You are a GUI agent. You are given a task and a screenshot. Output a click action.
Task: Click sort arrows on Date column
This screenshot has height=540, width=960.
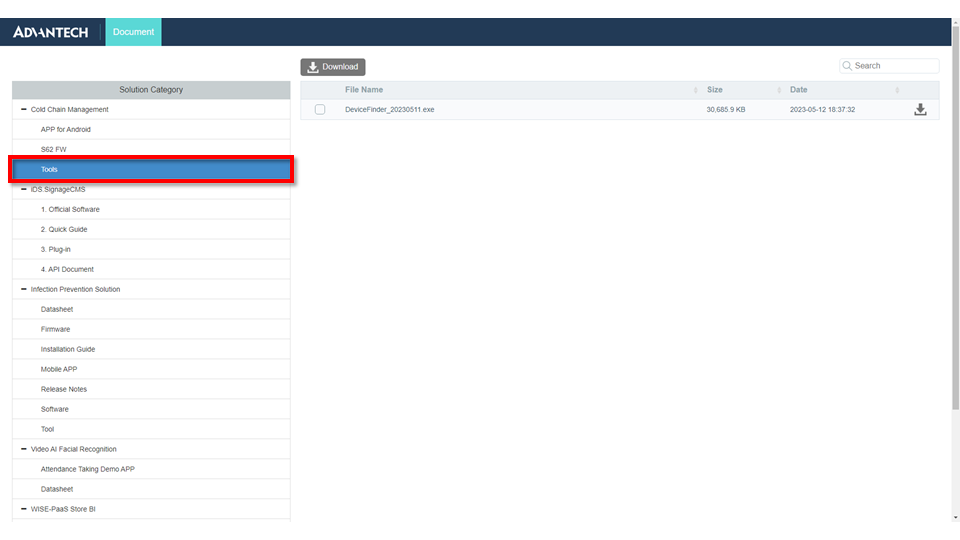[x=897, y=90]
